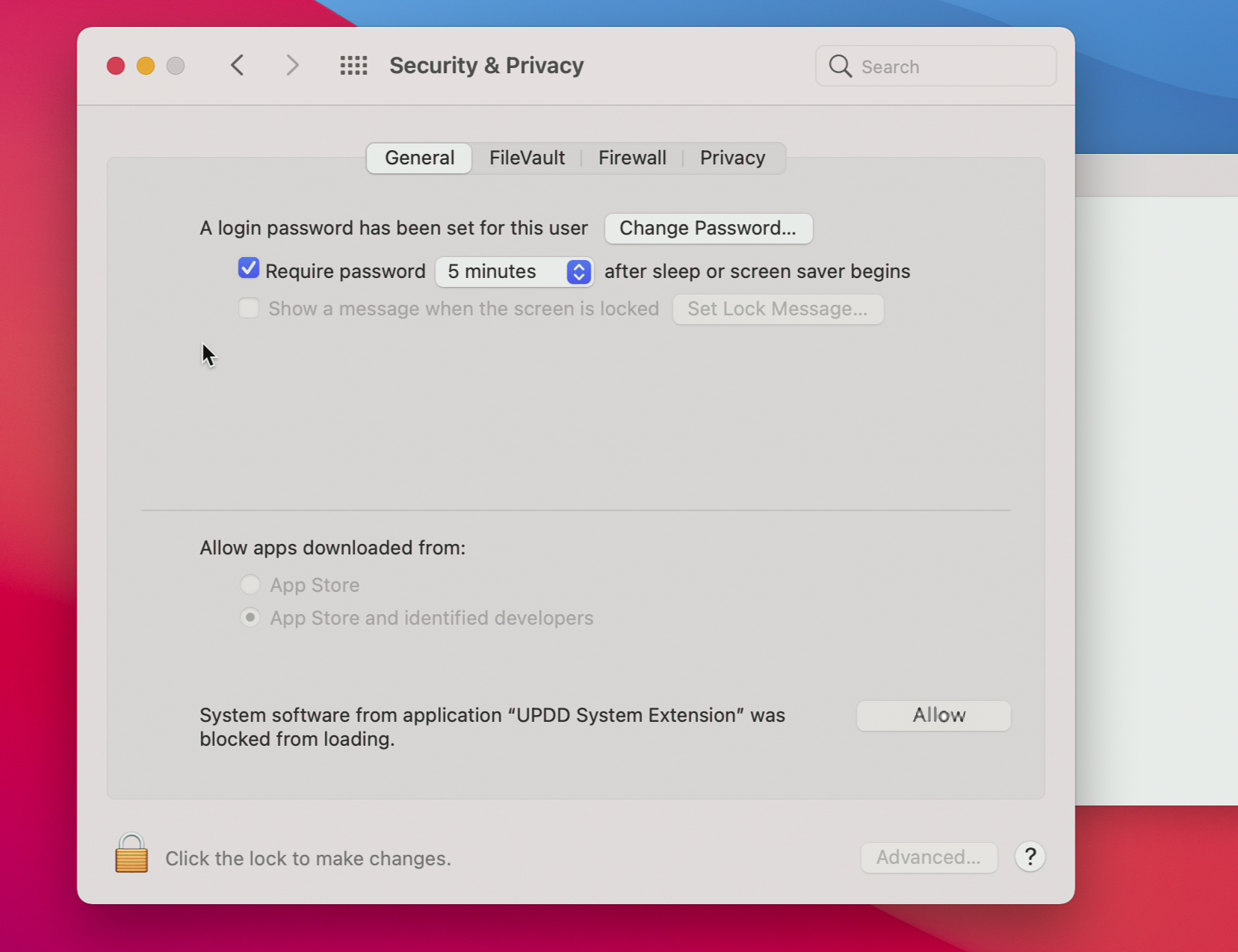
Task: Click the Advanced button
Action: (x=928, y=857)
